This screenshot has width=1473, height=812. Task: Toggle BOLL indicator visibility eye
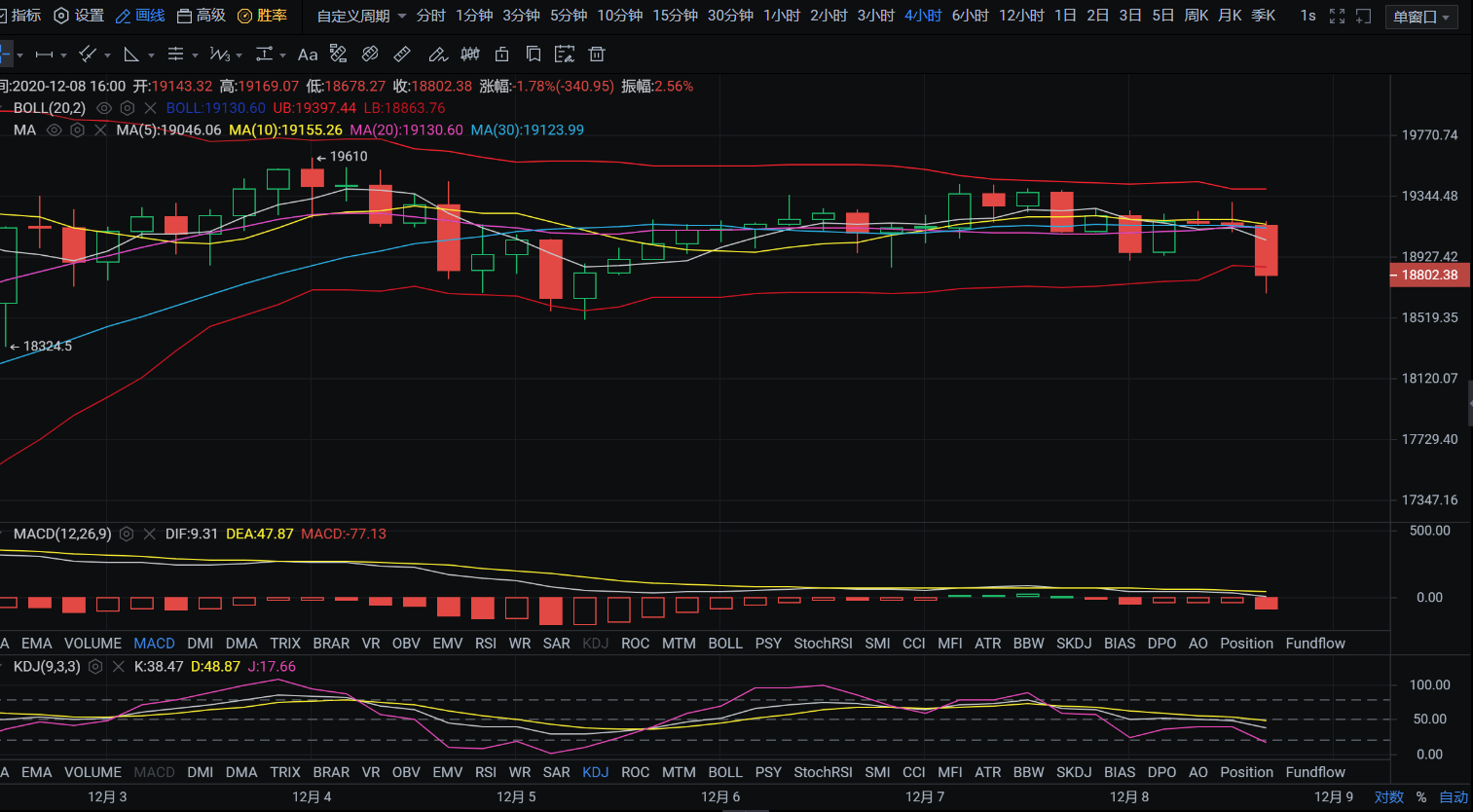pos(104,108)
